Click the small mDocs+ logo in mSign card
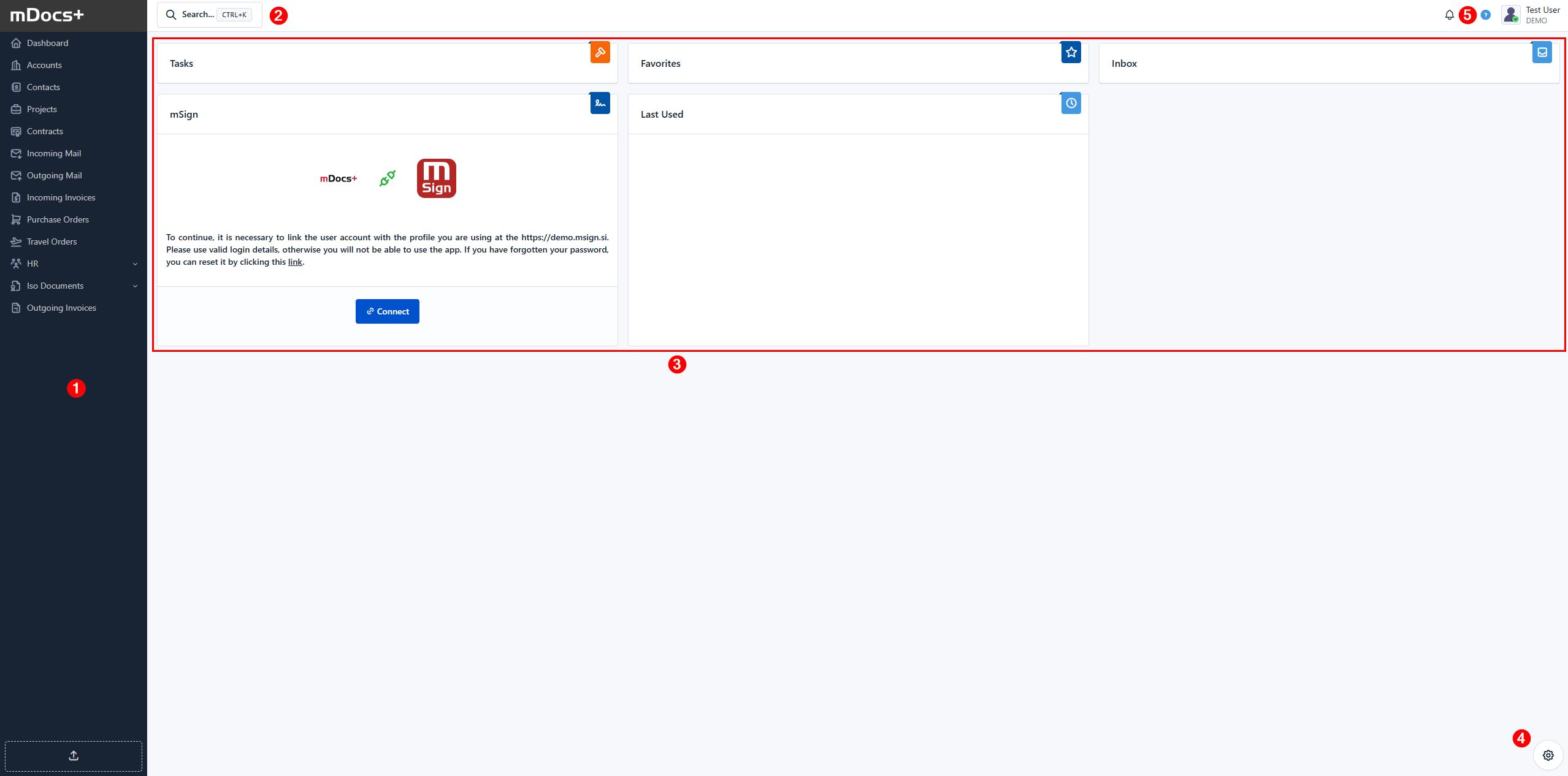This screenshot has width=1568, height=776. [x=338, y=178]
